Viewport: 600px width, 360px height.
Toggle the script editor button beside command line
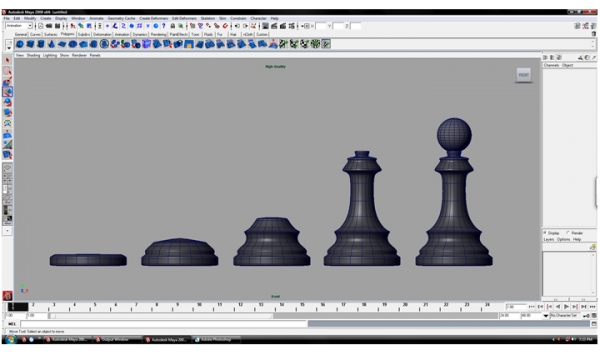593,324
